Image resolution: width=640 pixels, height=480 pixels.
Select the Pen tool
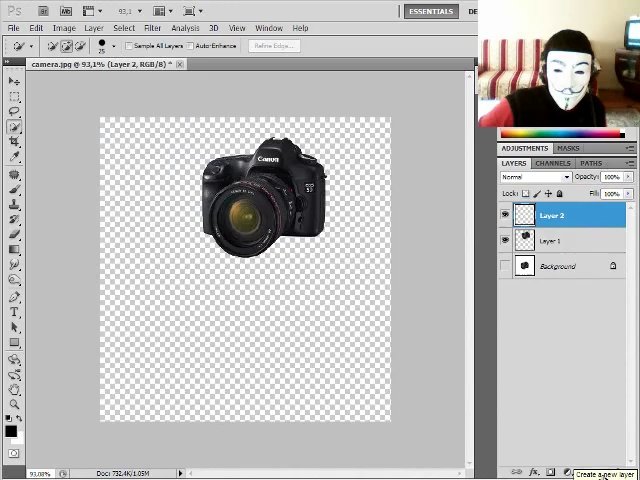pyautogui.click(x=14, y=297)
